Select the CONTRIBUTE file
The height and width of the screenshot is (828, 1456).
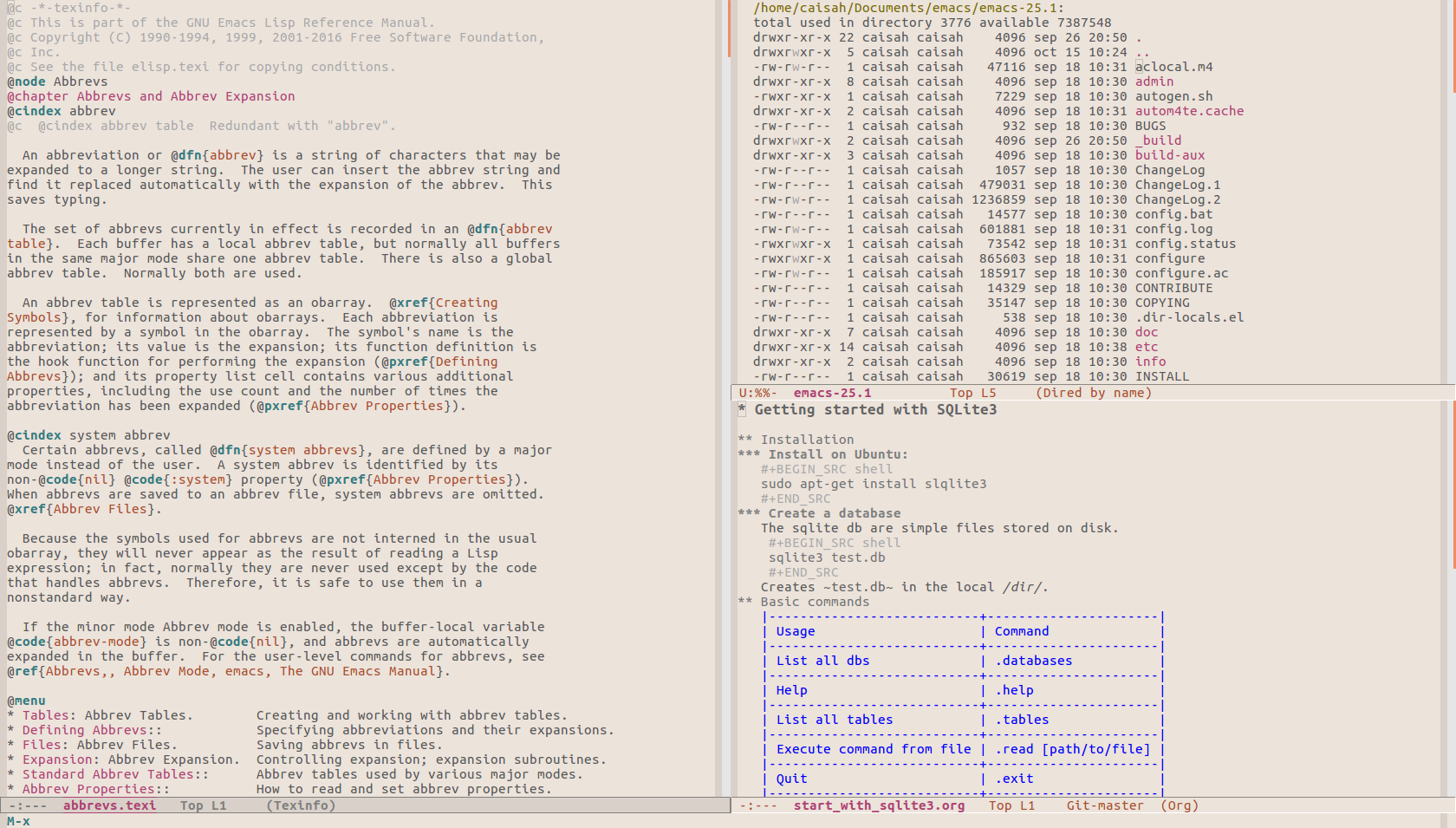[x=1174, y=288]
